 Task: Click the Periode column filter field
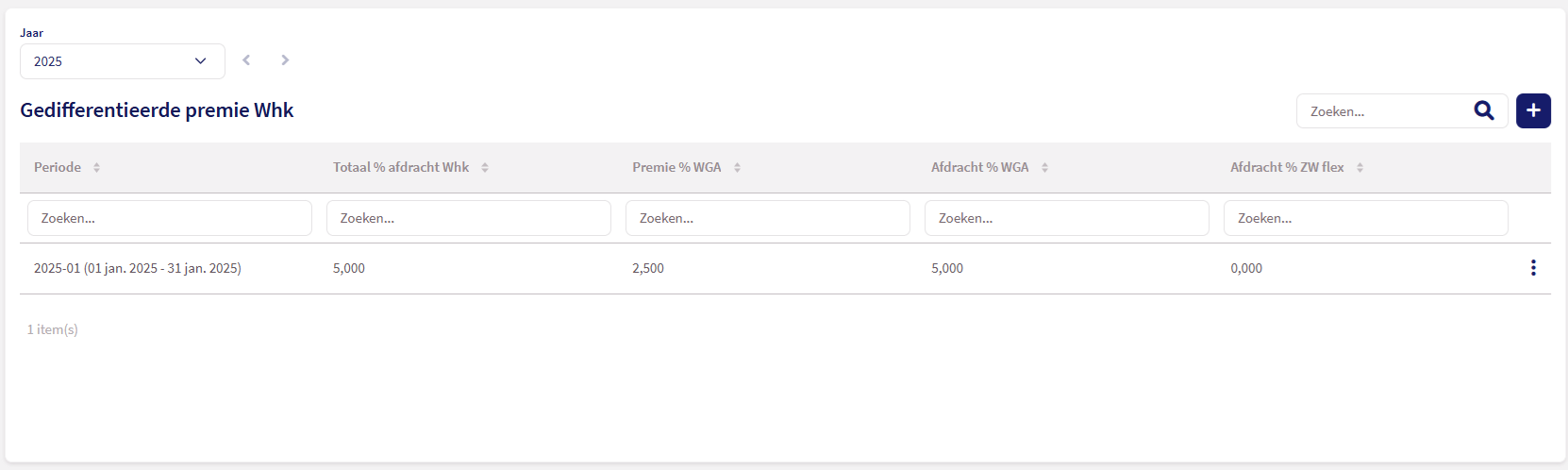click(170, 218)
